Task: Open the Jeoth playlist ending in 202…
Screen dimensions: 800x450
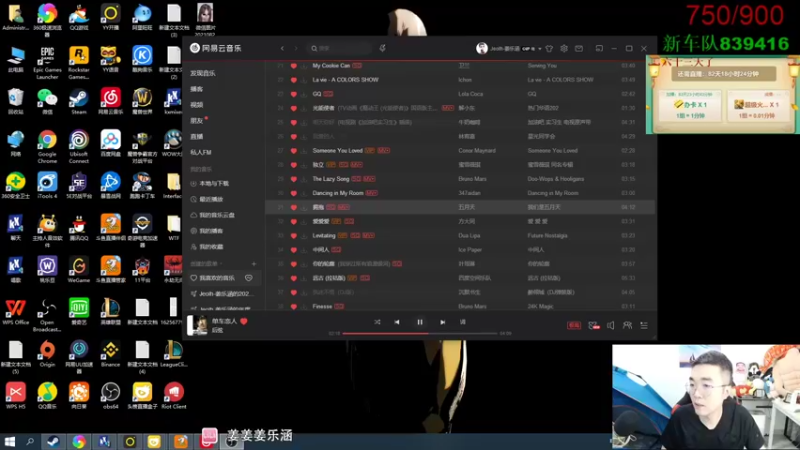Action: [225, 294]
